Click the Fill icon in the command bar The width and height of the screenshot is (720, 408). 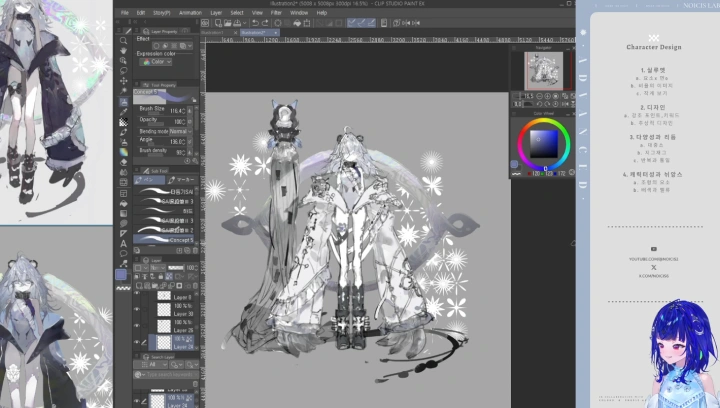tap(297, 23)
